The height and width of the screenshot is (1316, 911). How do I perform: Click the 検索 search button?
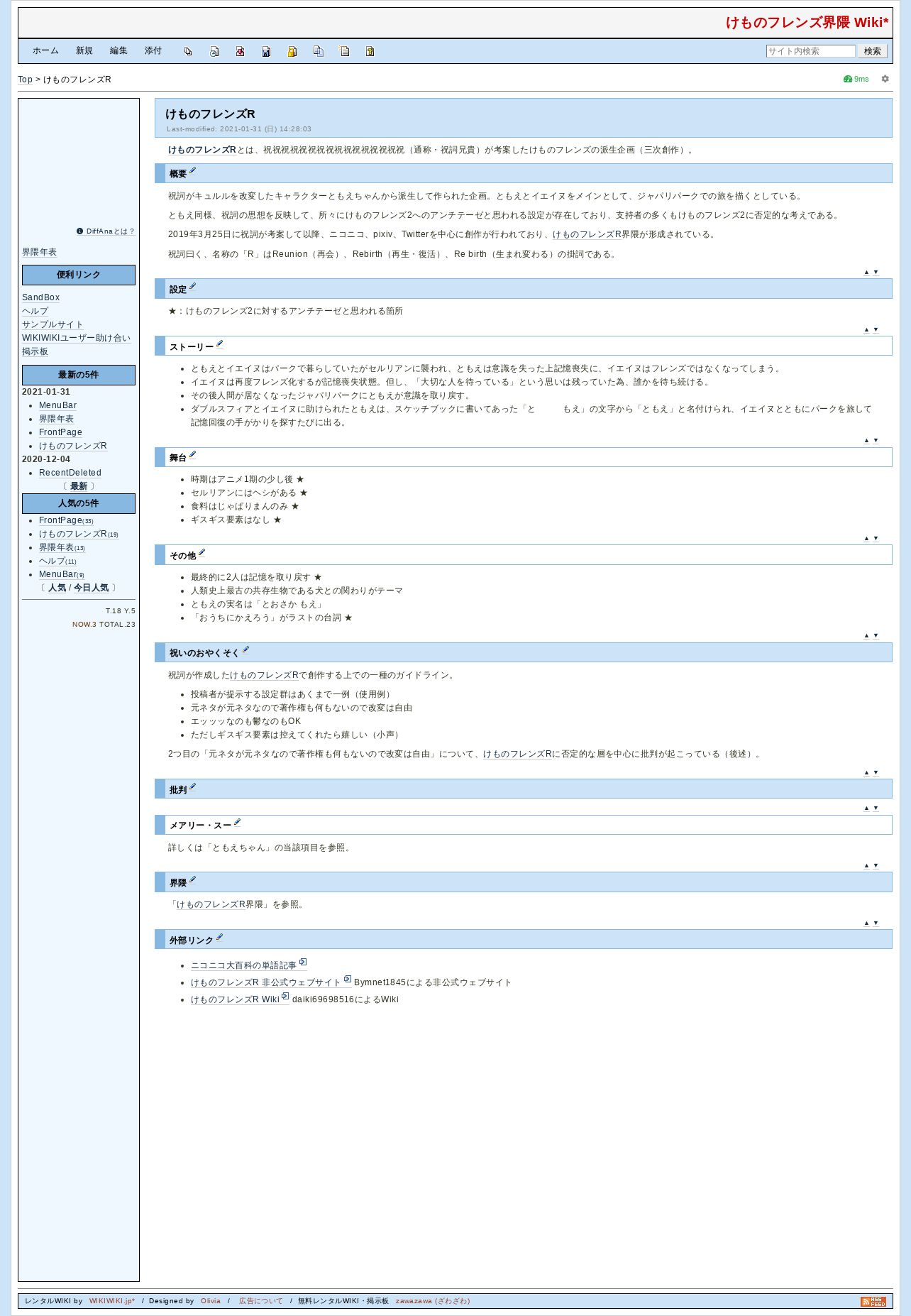click(872, 51)
